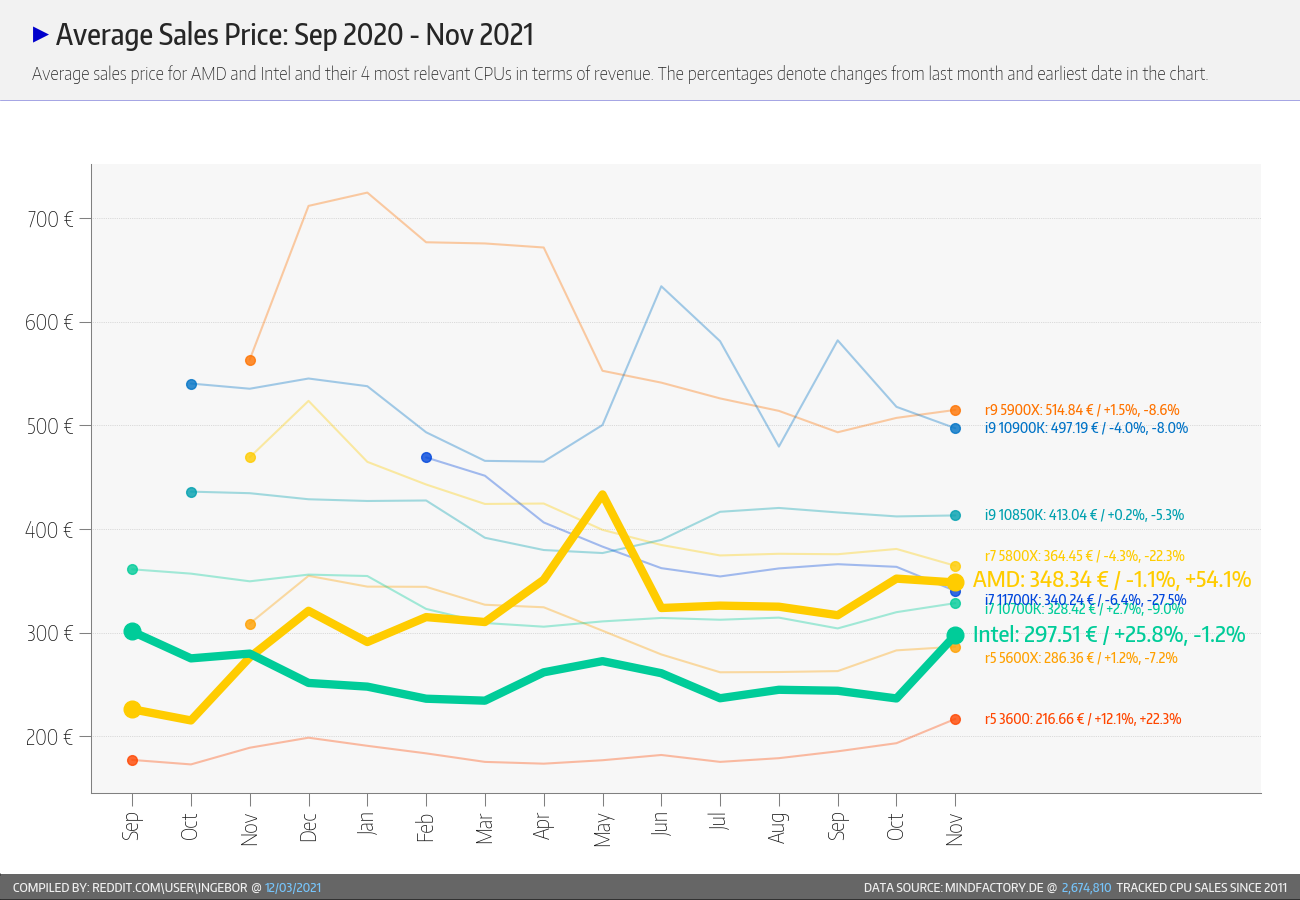
Task: Click the Intel starting marker at first Sep
Action: [132, 631]
